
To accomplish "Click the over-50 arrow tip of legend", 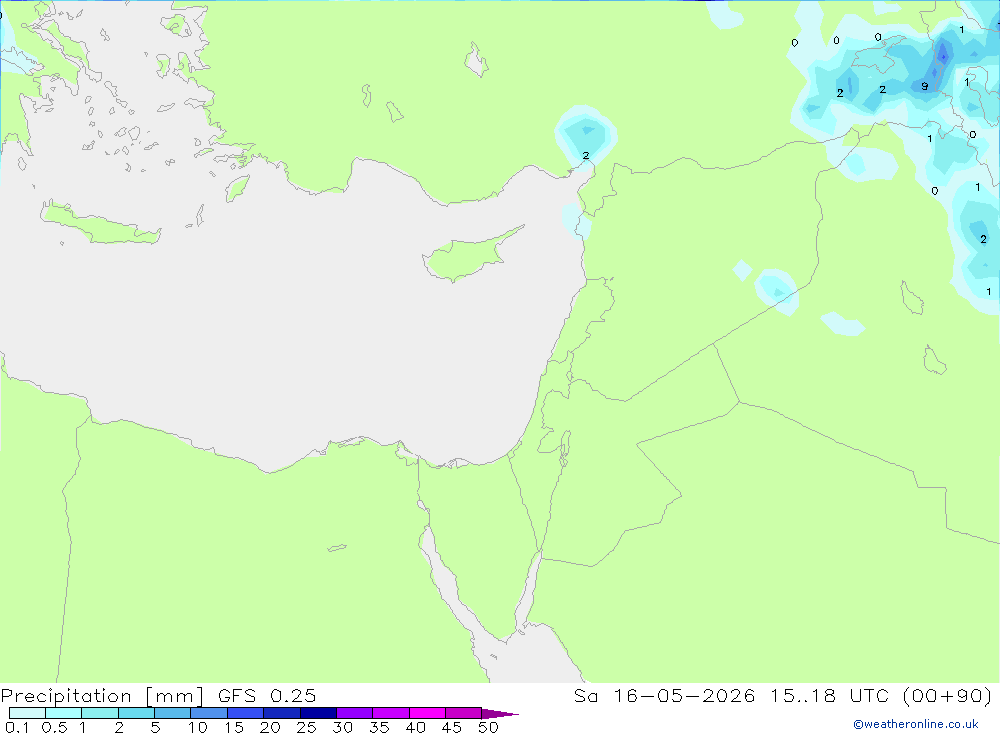I will 500,713.
